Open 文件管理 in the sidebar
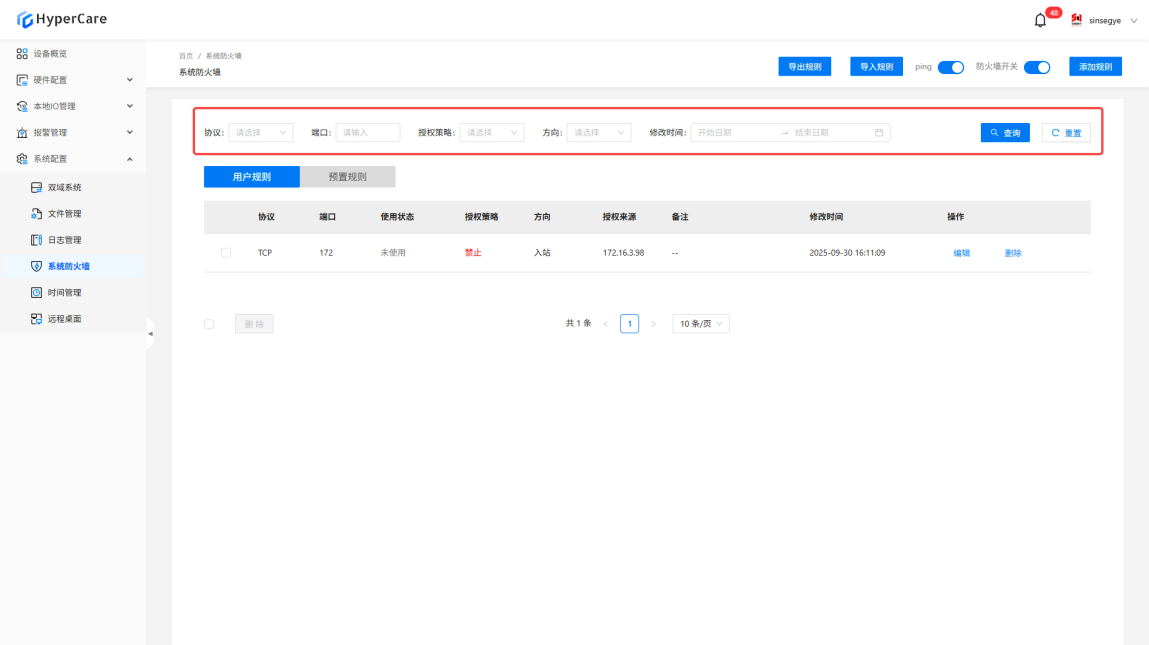The height and width of the screenshot is (645, 1149). (x=64, y=214)
